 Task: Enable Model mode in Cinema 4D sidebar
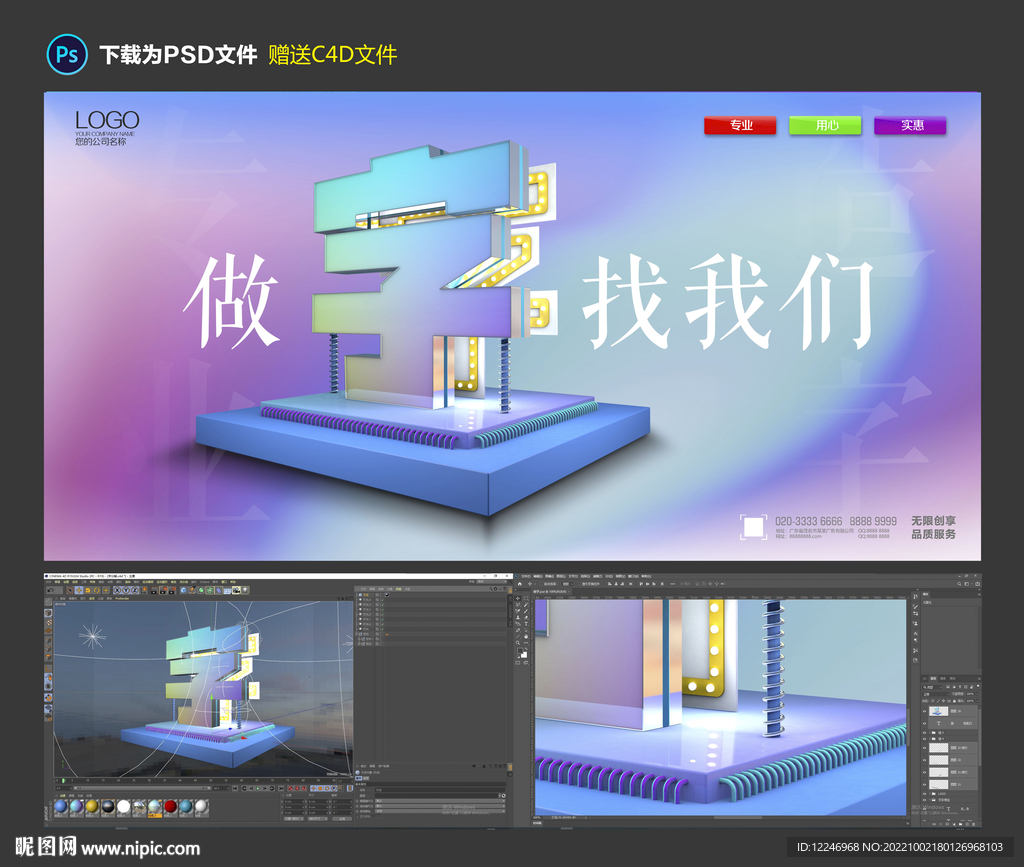coord(48,613)
